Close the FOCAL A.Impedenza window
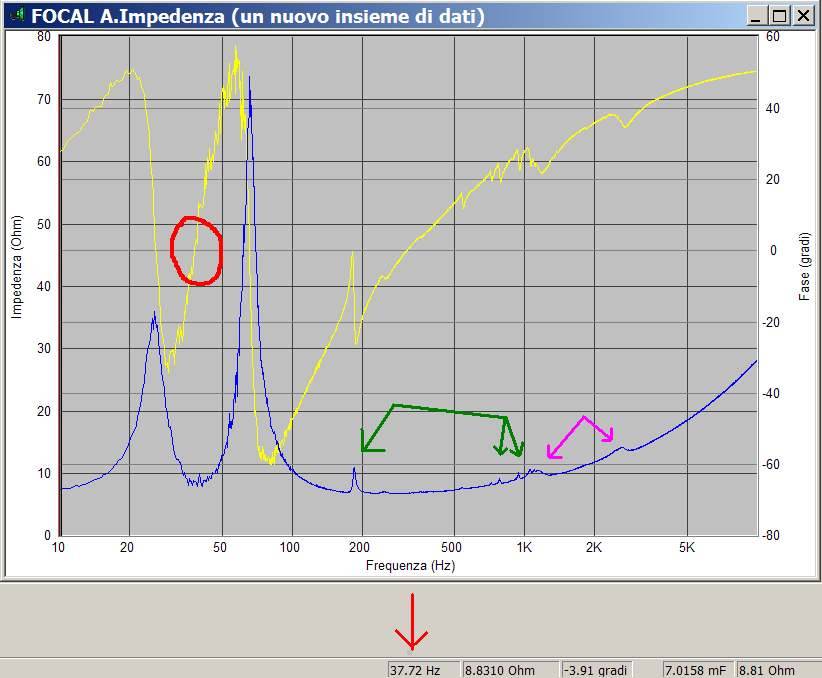This screenshot has width=822, height=678. pos(803,16)
